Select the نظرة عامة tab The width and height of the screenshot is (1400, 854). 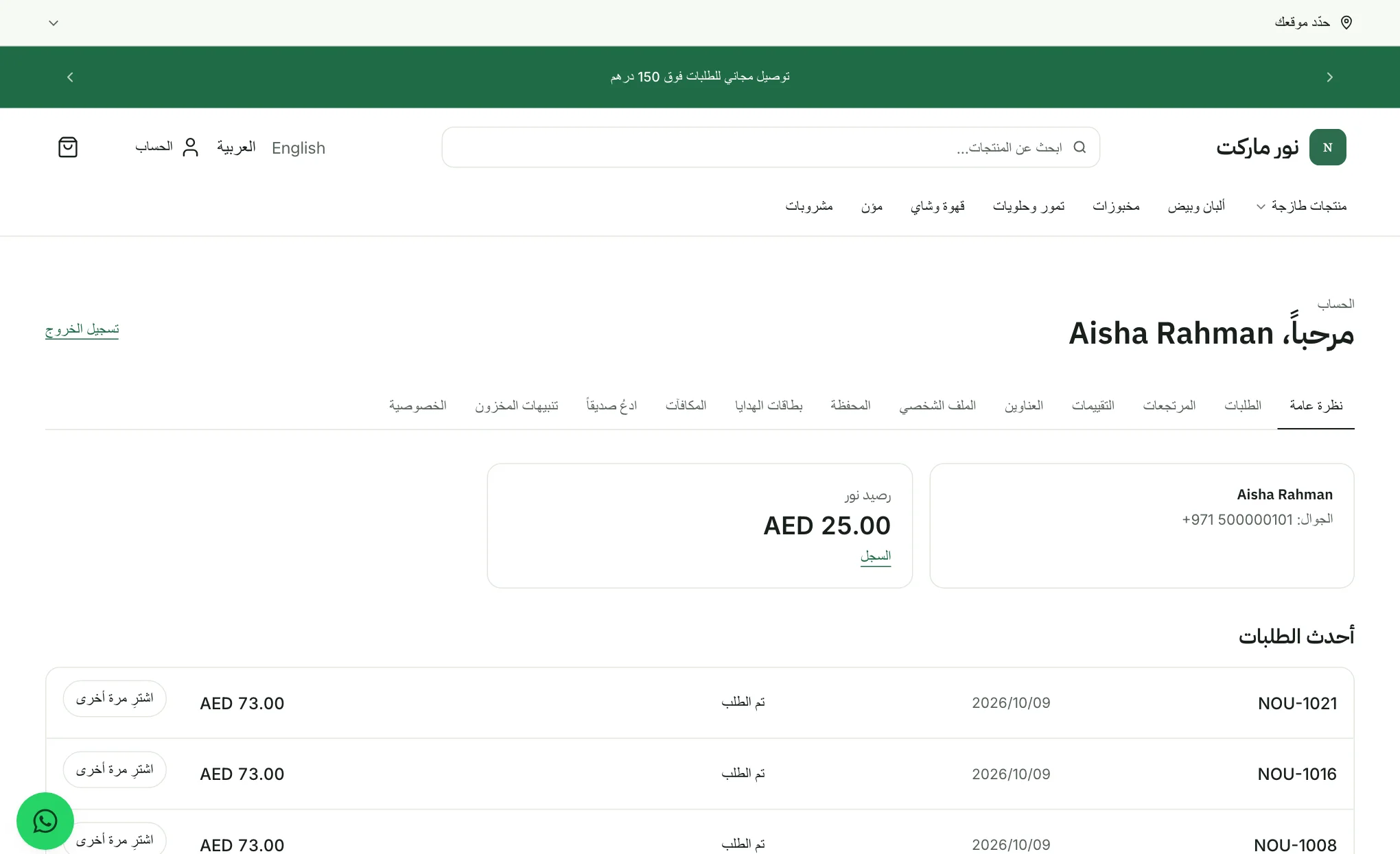(x=1316, y=405)
